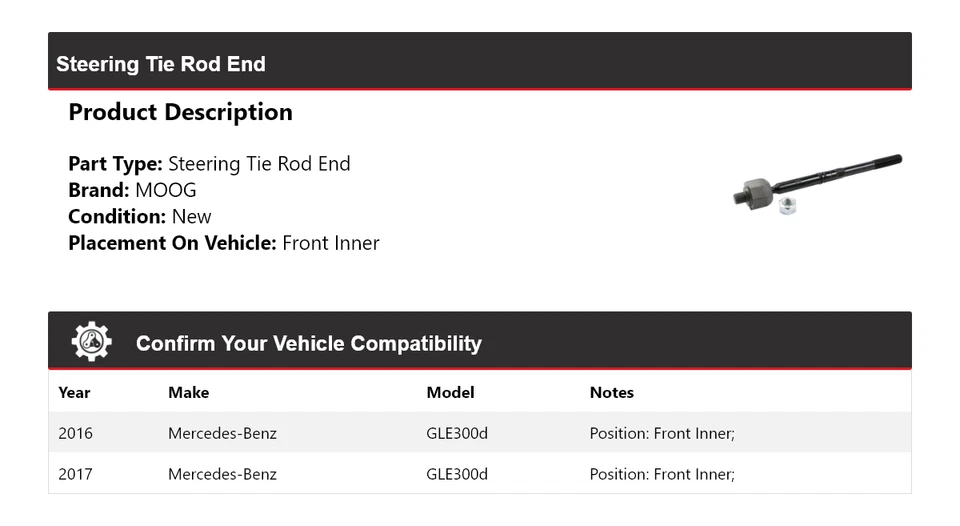
Task: Select the 2017 year cell
Action: pos(75,474)
